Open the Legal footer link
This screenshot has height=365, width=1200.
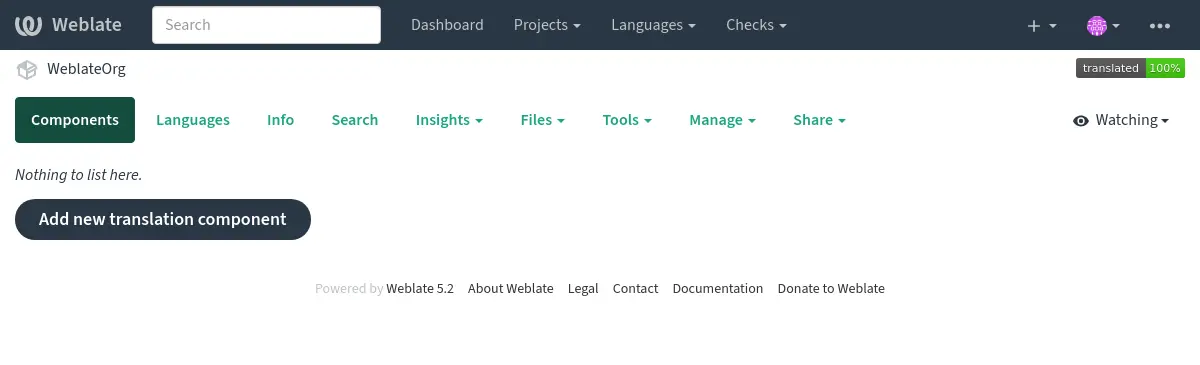(x=583, y=288)
